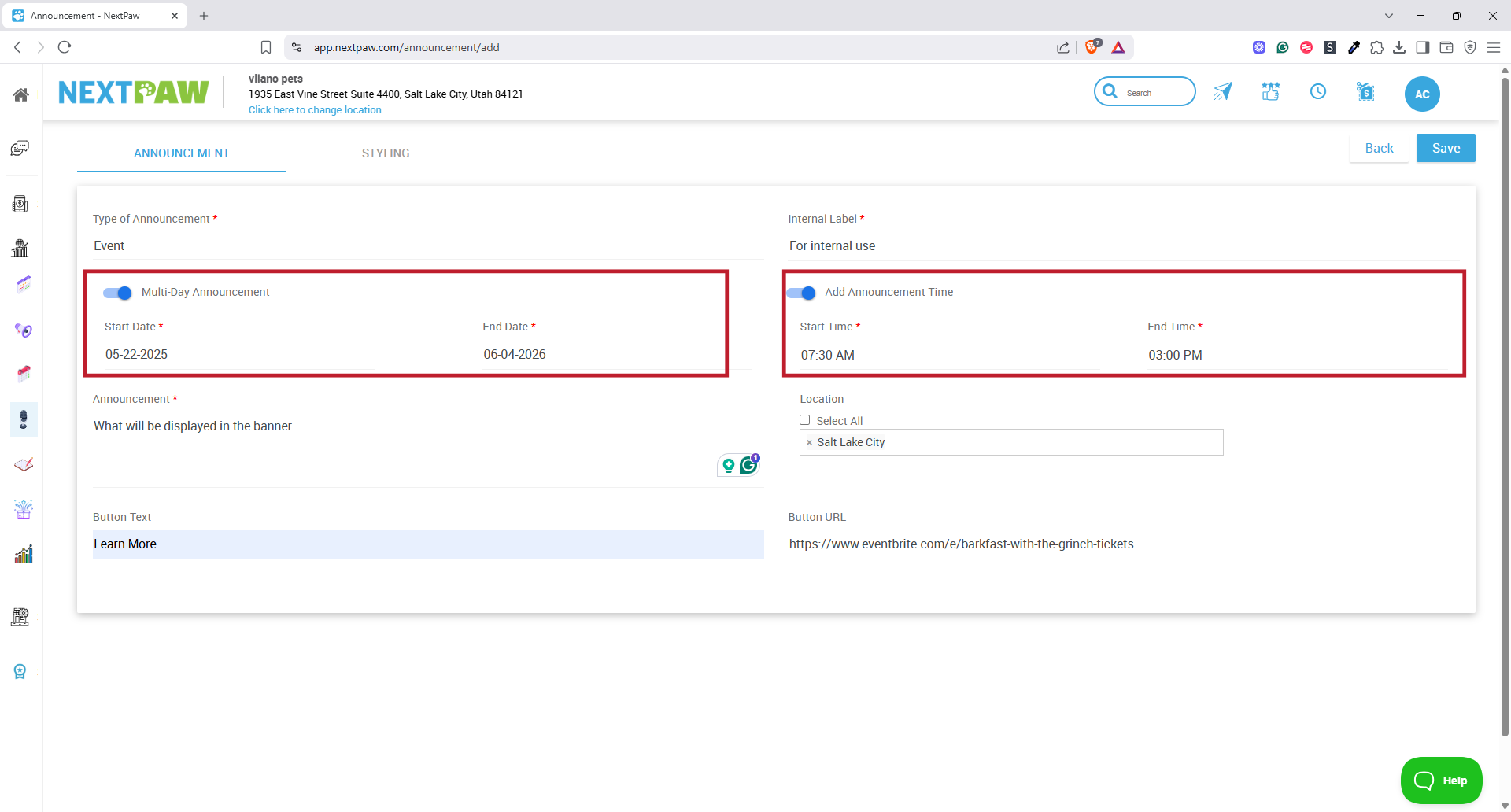Toggle the browser sidebar panel icon
Screen dimensions: 1511x812
click(1423, 47)
